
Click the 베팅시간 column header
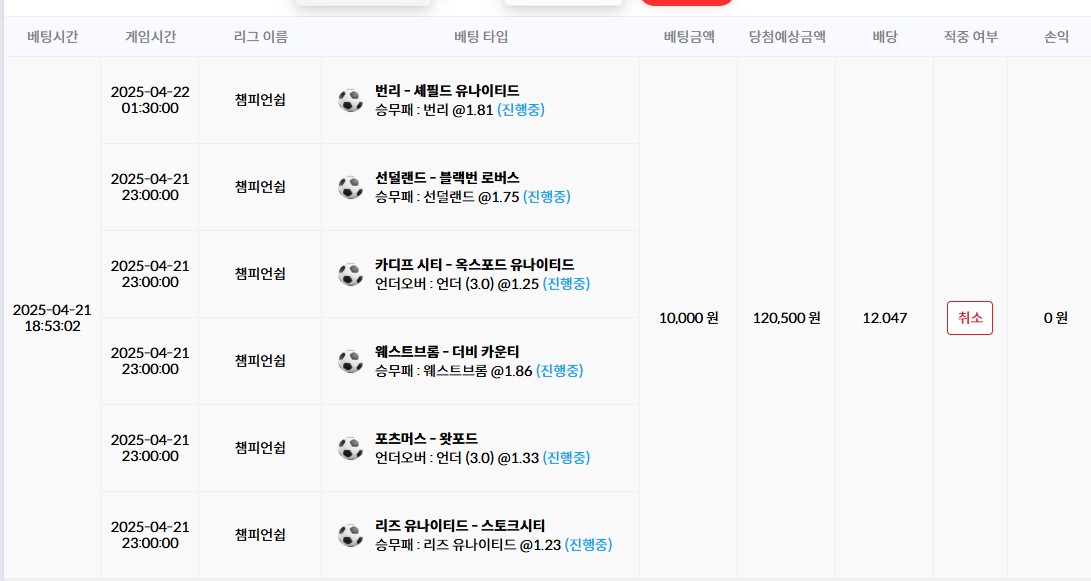pos(52,37)
